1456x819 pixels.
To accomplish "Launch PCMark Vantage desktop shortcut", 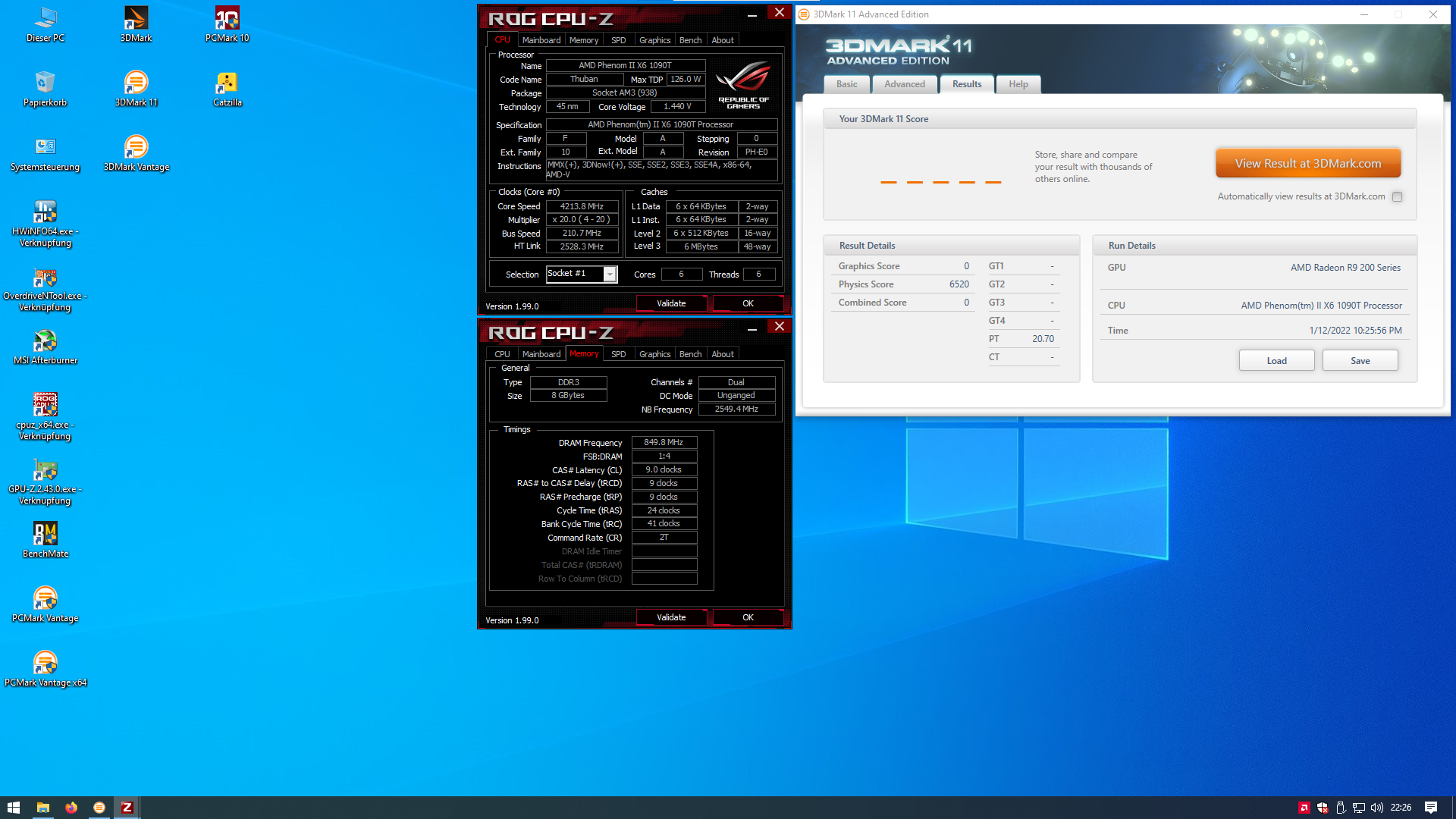I will point(45,604).
